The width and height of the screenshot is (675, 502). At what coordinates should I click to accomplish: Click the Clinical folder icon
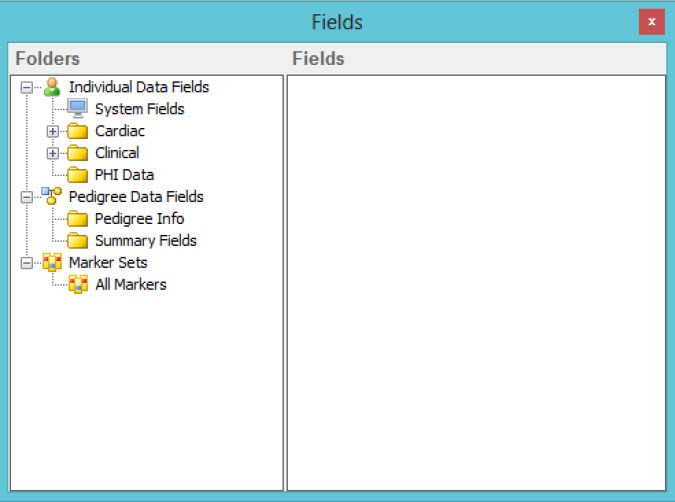pos(78,153)
